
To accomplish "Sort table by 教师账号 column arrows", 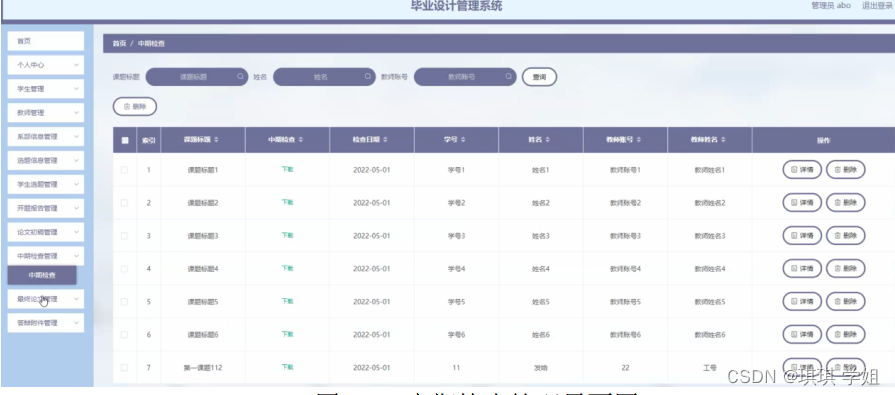I will pos(639,140).
